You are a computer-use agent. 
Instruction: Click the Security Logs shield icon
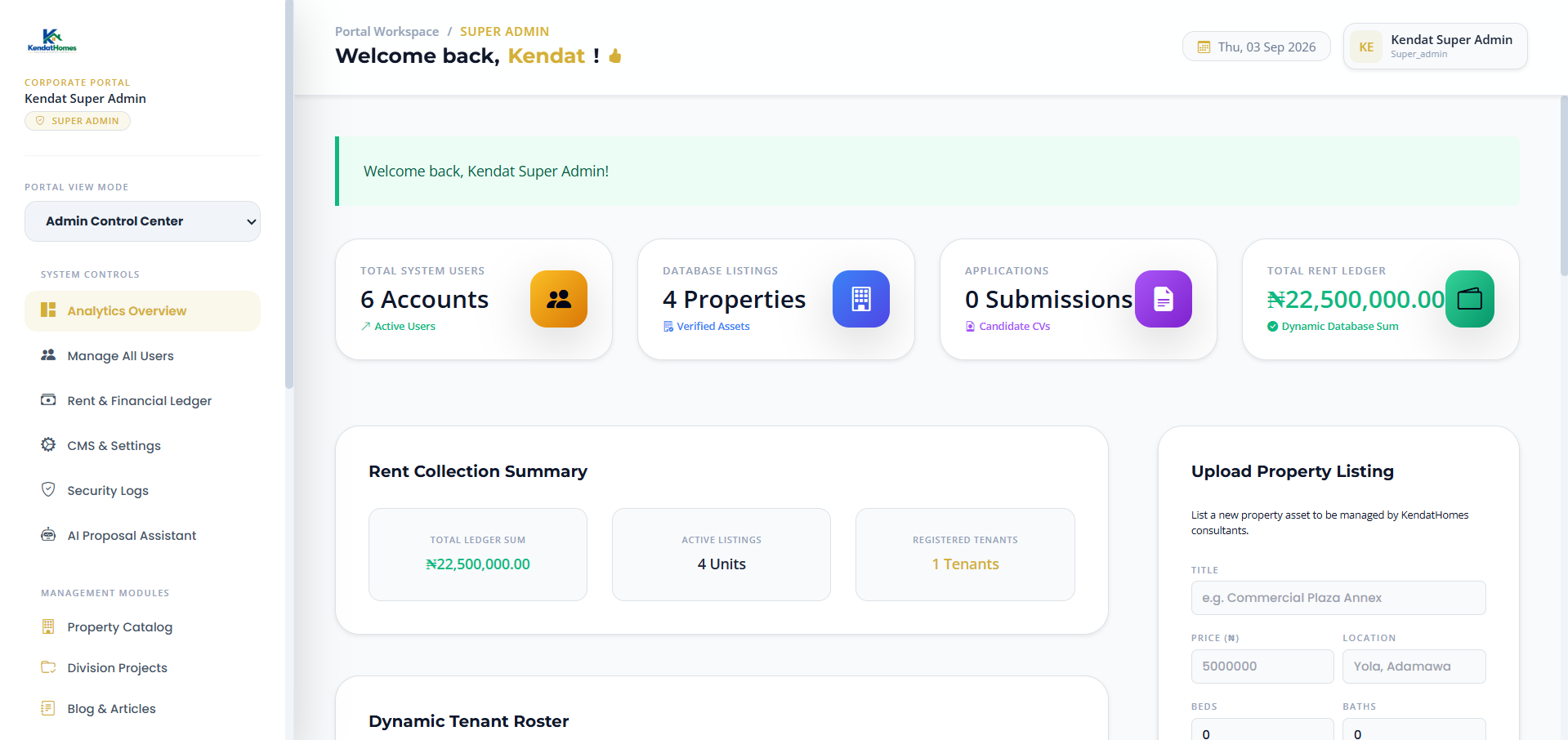48,489
